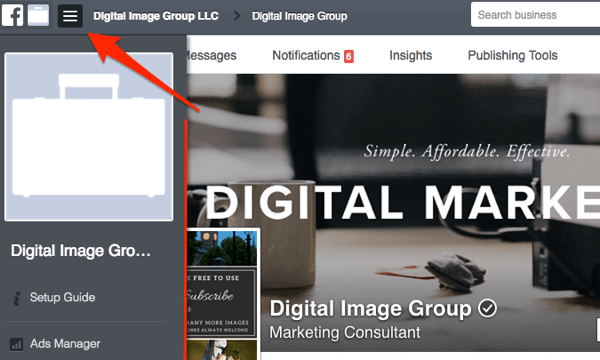Click the large briefcase business profile image

(x=89, y=137)
